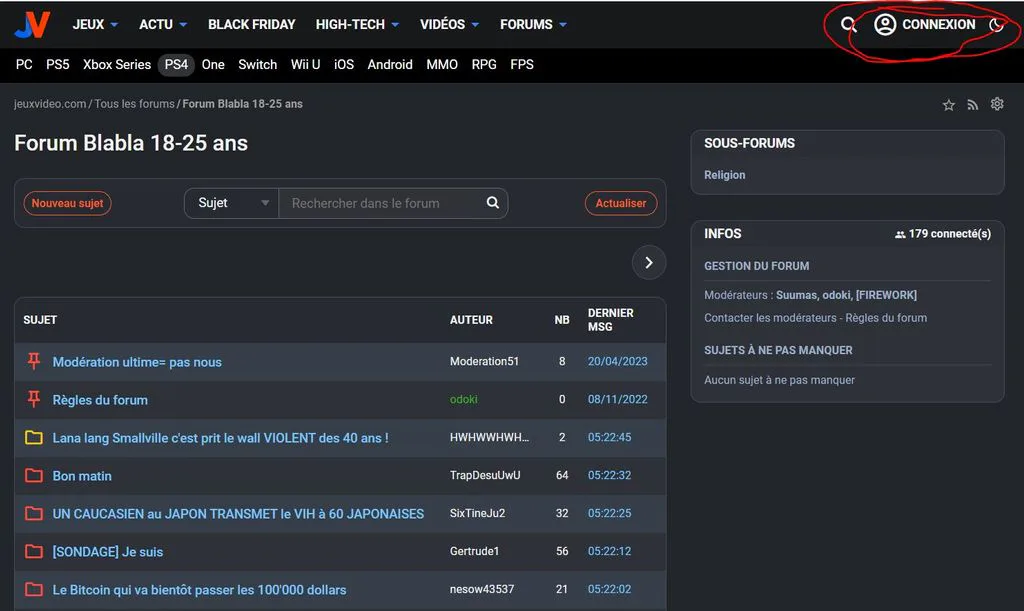Open the BLACK FRIDAY menu item

(251, 25)
